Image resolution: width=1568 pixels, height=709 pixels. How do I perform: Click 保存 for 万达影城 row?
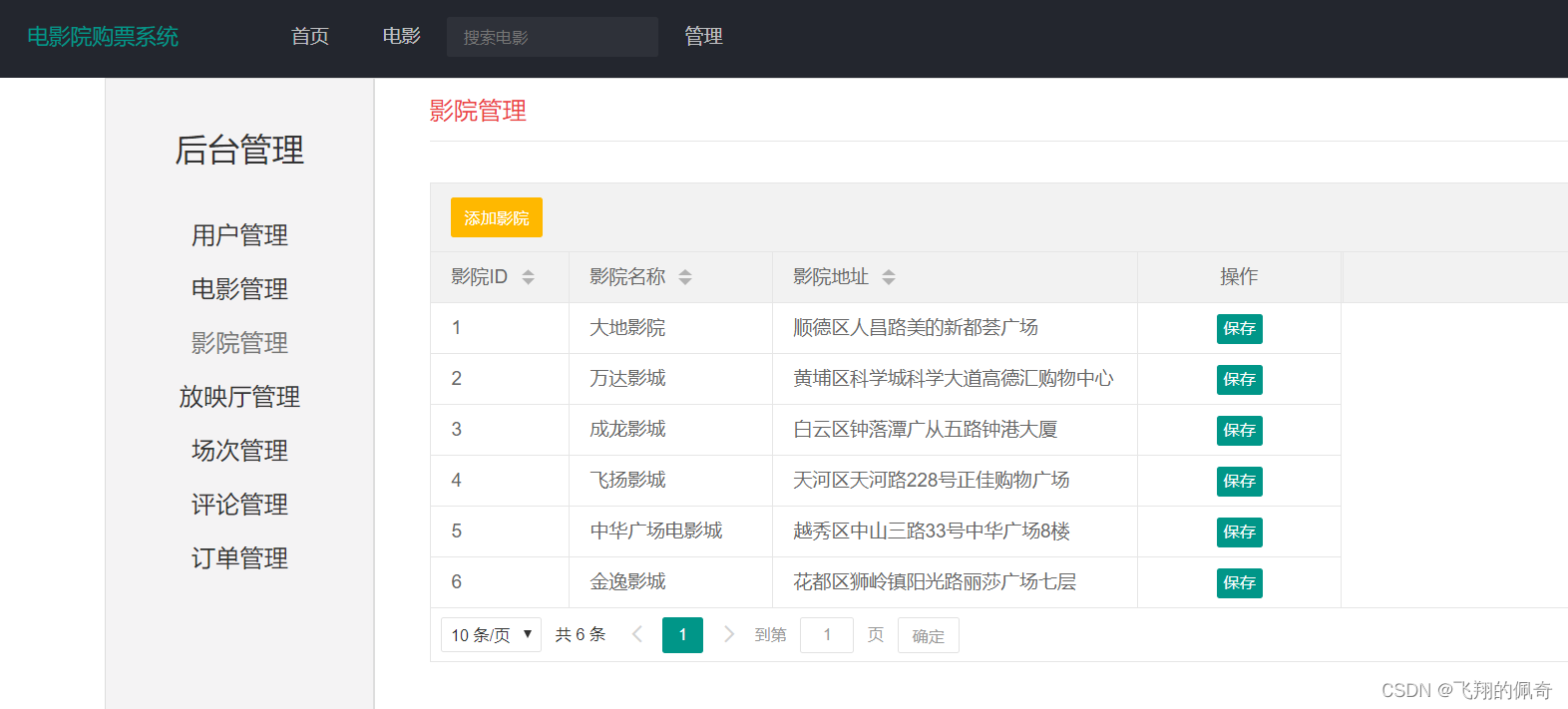coord(1240,380)
